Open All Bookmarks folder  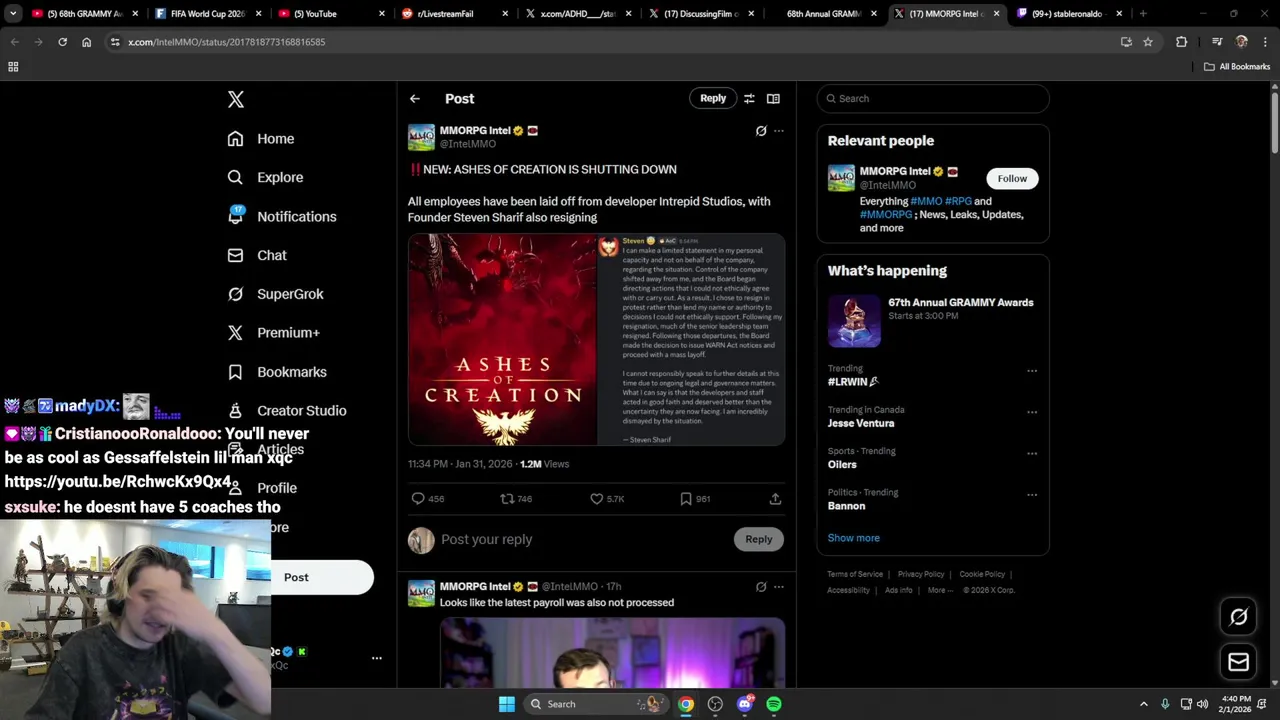[x=1237, y=67]
